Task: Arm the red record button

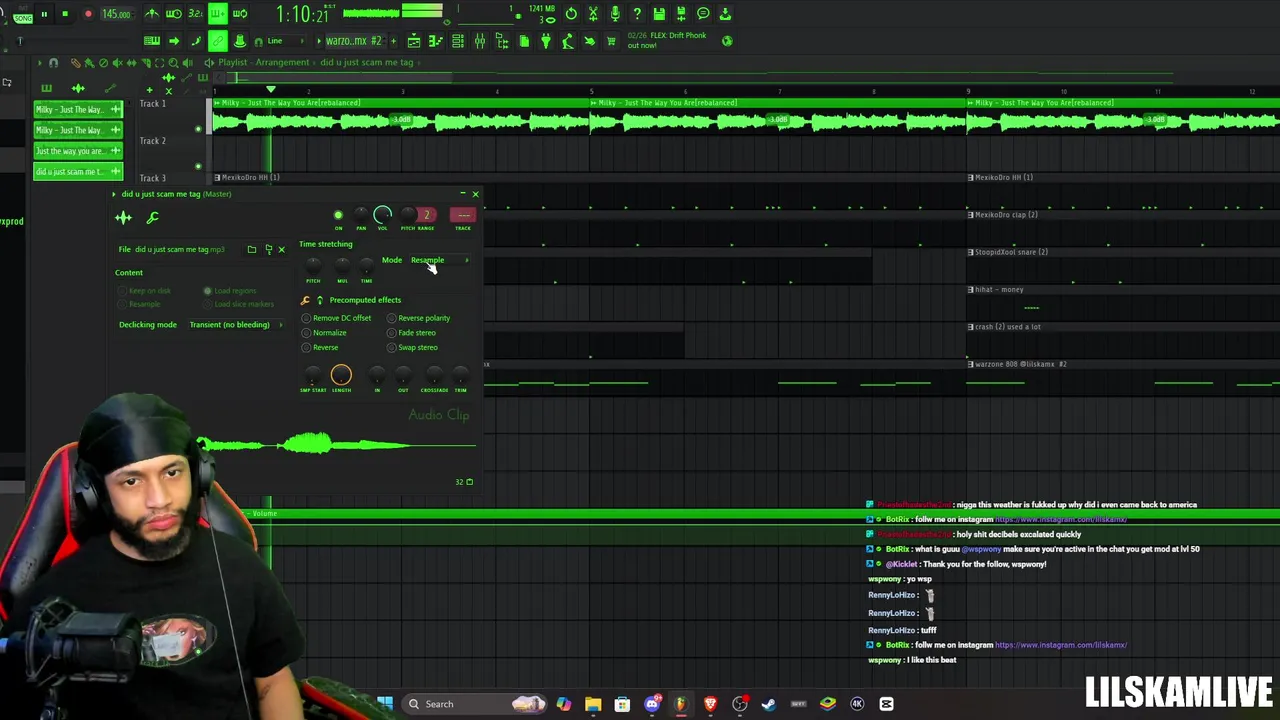Action: 88,14
